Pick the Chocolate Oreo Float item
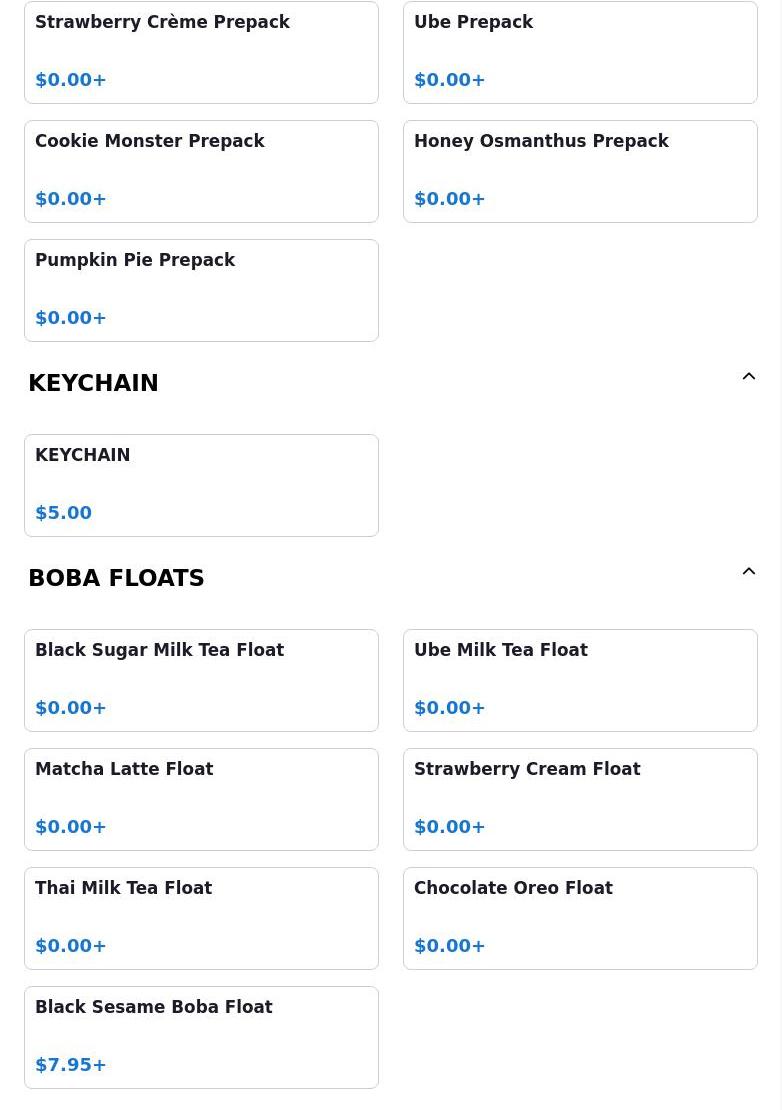The width and height of the screenshot is (782, 1110). (x=580, y=918)
